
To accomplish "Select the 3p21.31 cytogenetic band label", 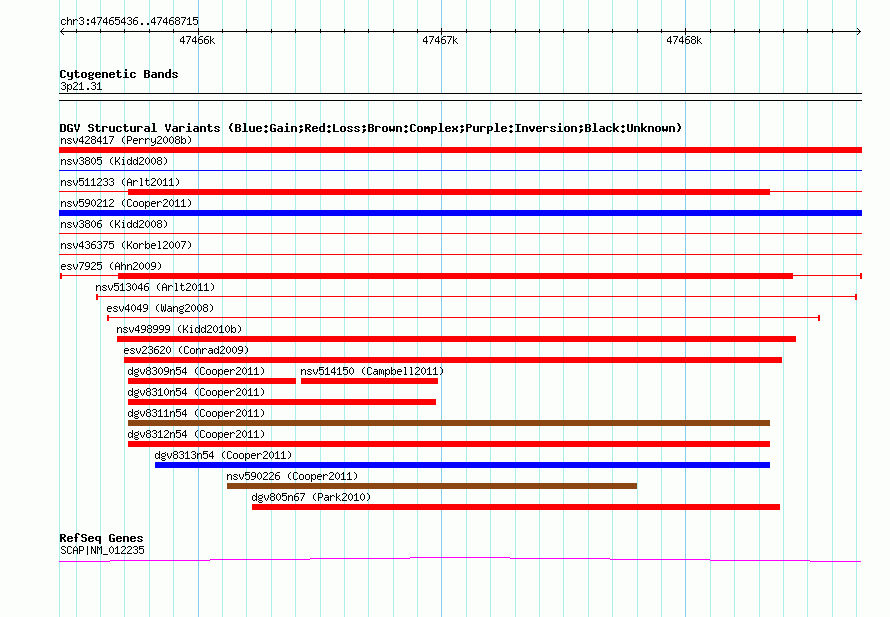I will tap(81, 86).
